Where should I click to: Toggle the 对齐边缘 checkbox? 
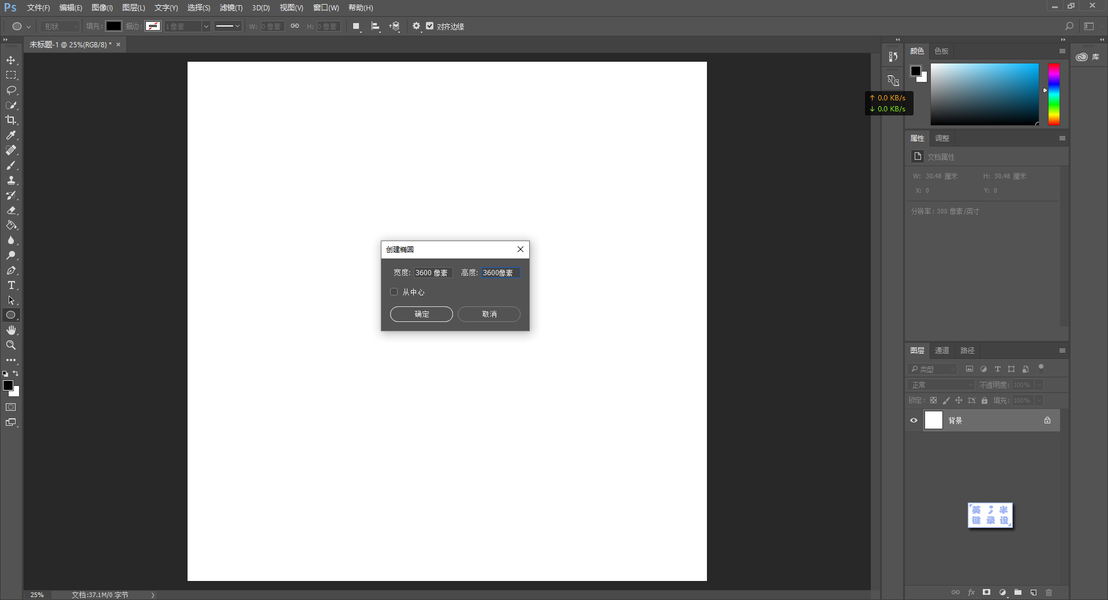(x=430, y=26)
